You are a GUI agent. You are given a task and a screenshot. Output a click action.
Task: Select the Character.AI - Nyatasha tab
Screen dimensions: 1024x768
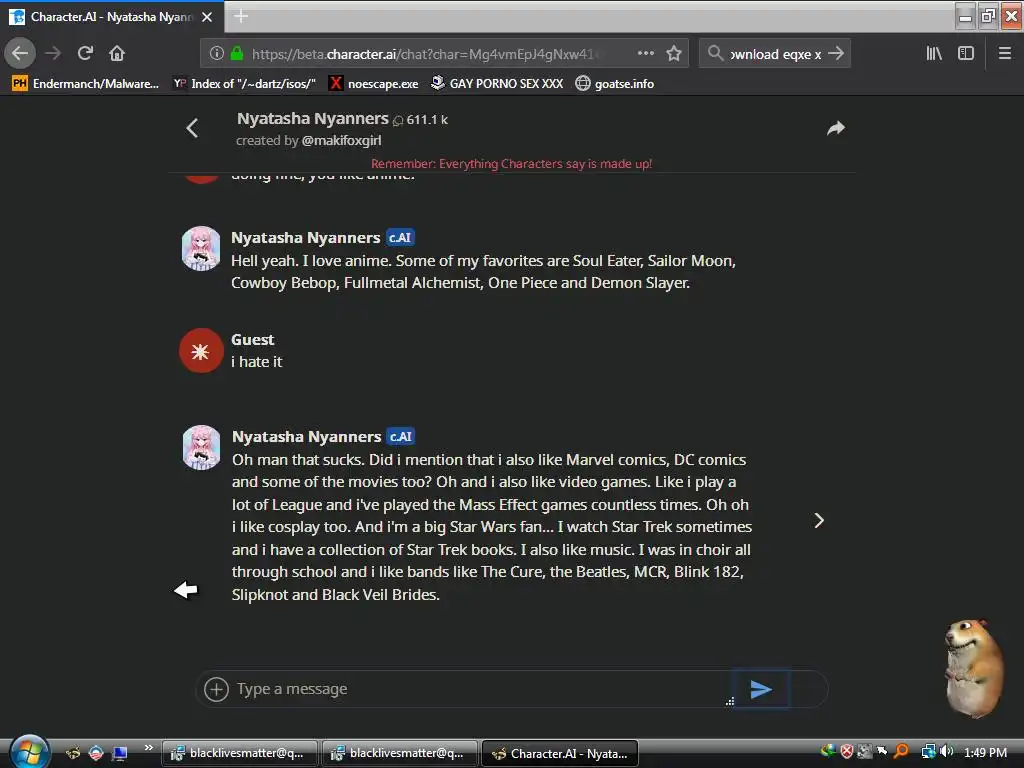pyautogui.click(x=112, y=17)
